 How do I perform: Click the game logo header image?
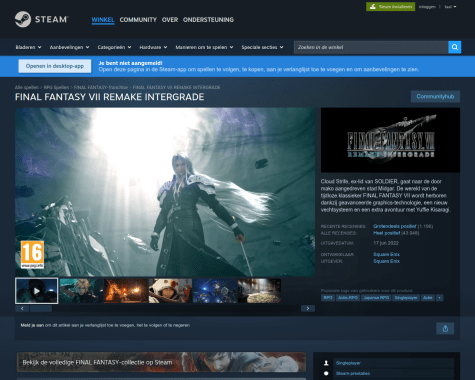(x=390, y=140)
